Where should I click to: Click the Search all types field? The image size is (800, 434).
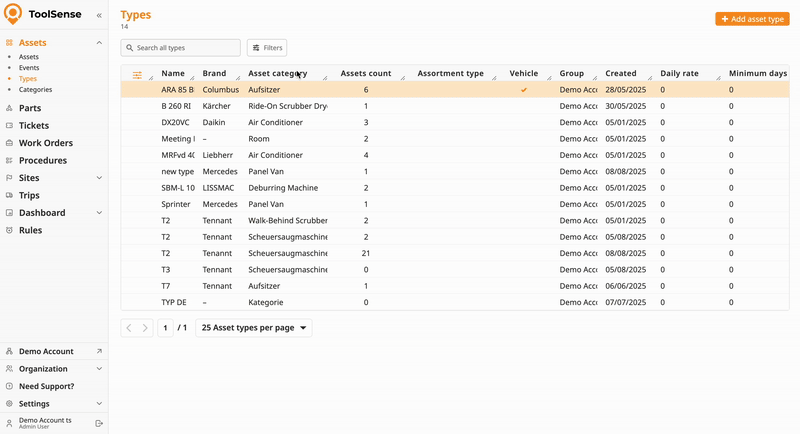[181, 48]
